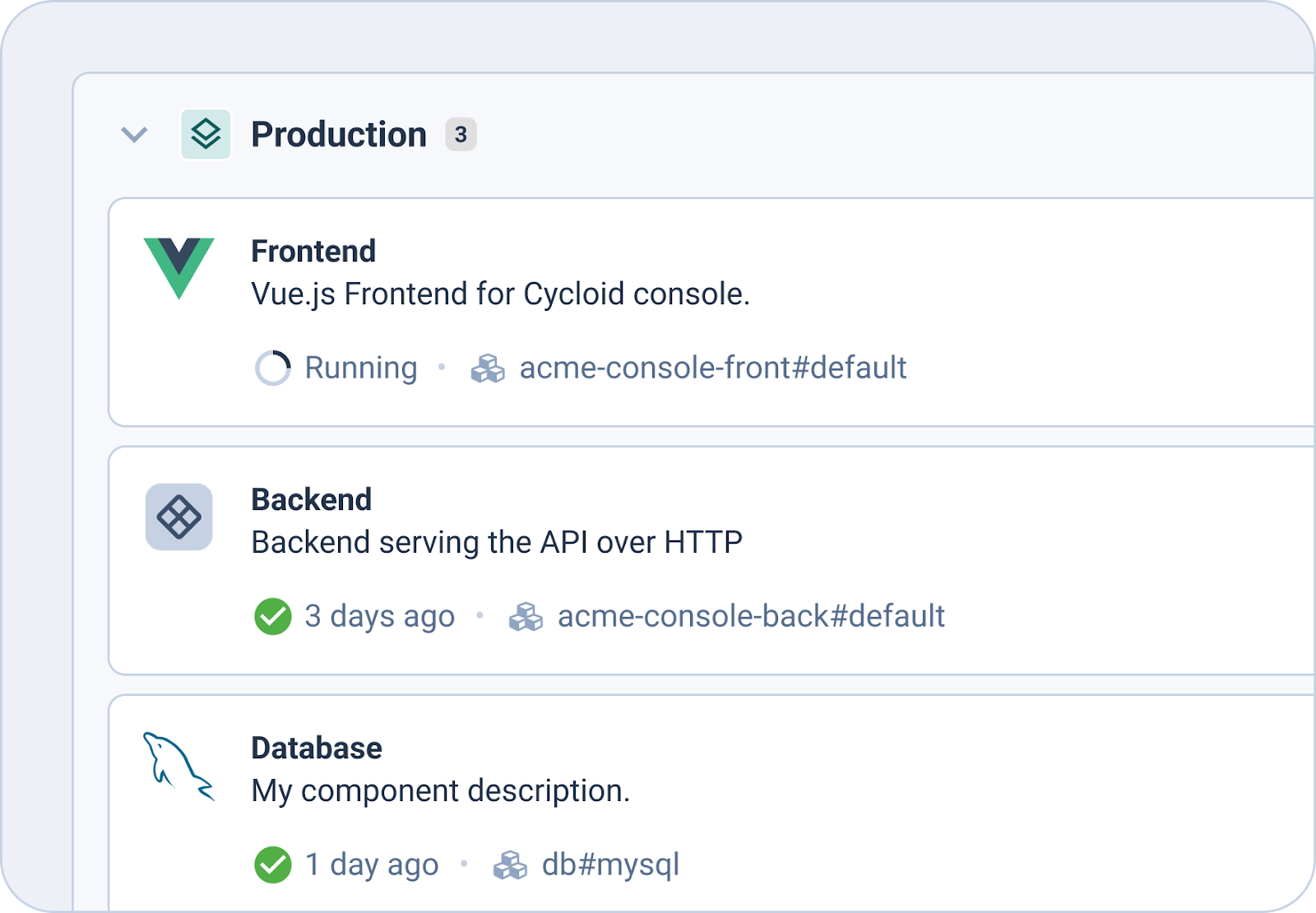Open the acme-console-front#default link

(x=712, y=368)
